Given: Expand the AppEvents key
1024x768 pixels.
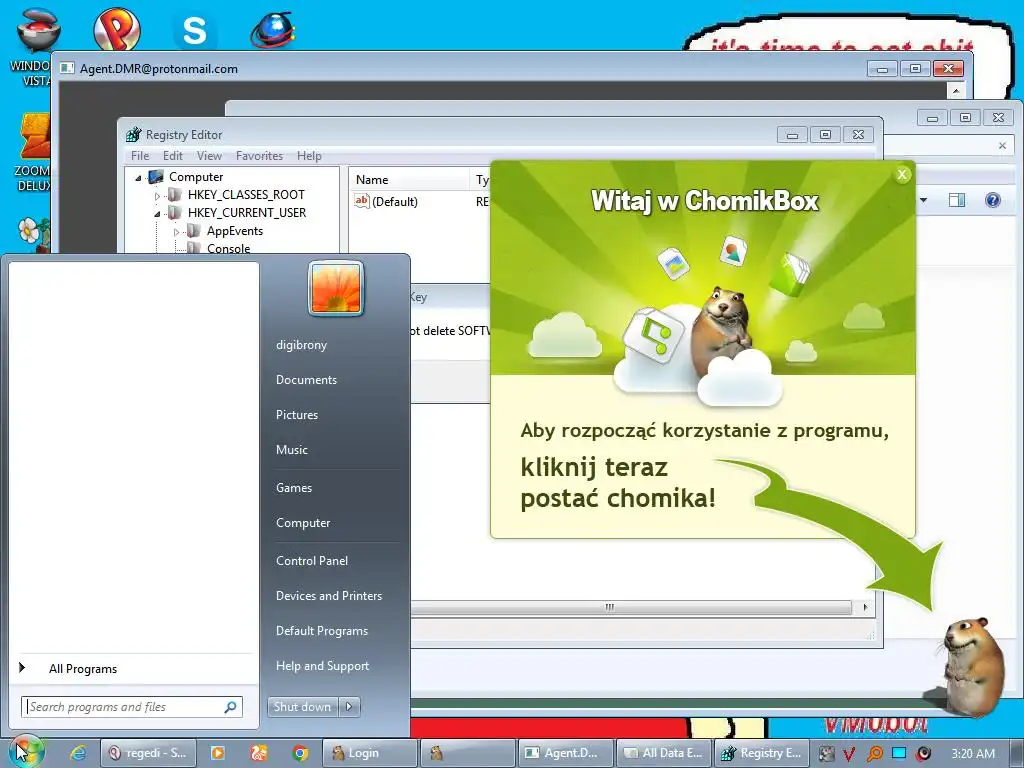Looking at the screenshot, I should [x=176, y=232].
